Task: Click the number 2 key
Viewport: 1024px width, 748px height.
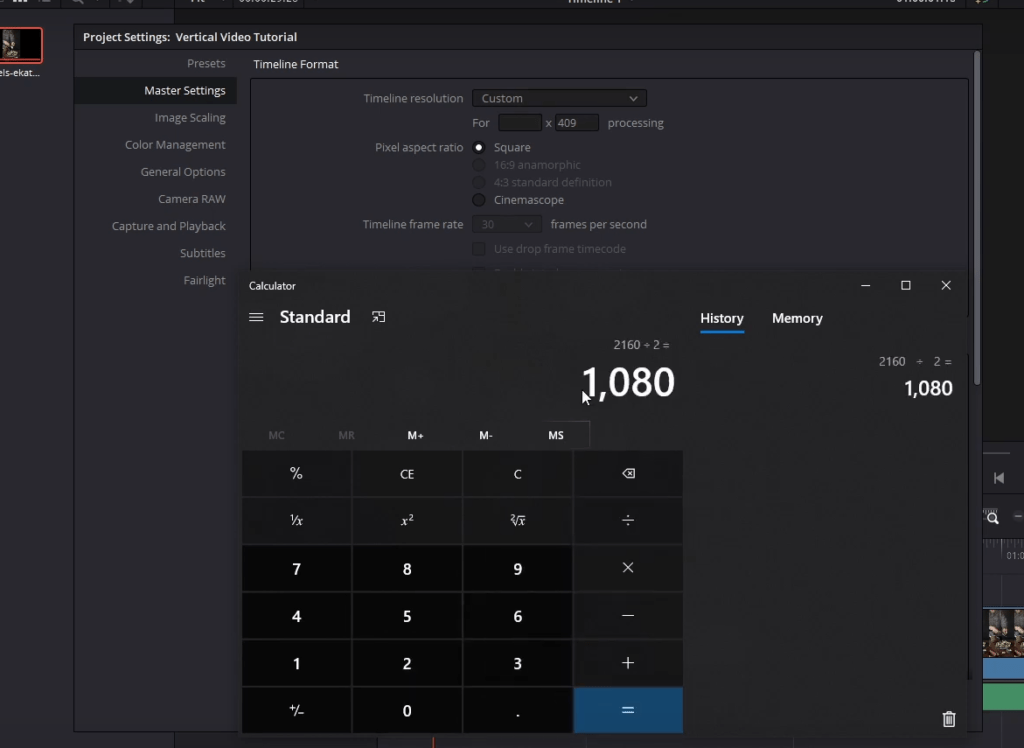Action: 407,663
